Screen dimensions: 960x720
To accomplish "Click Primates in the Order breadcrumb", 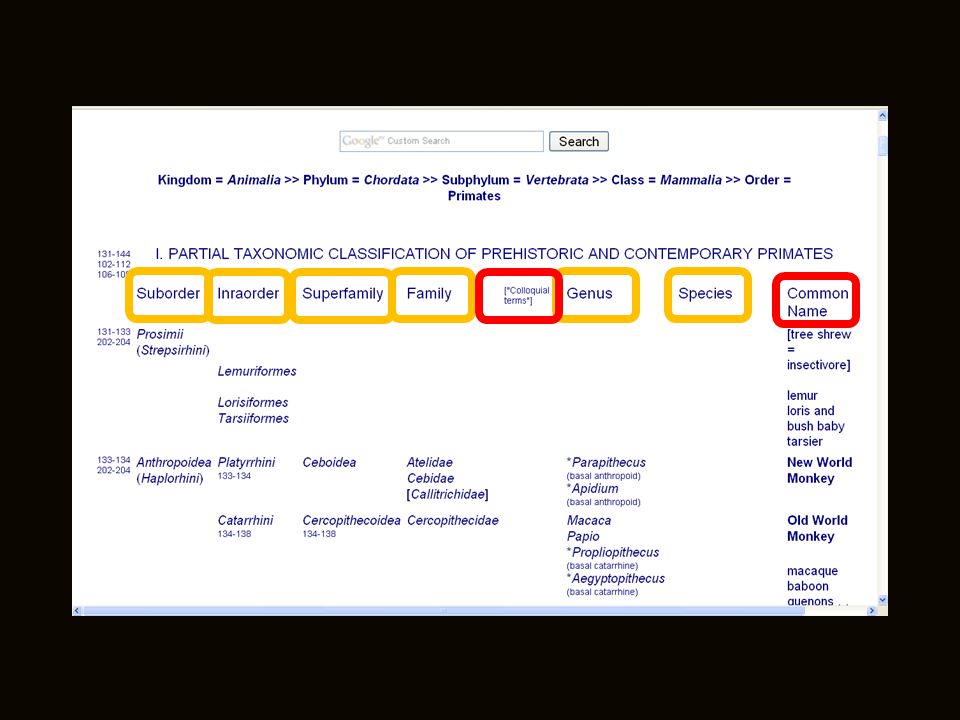I will (x=474, y=196).
